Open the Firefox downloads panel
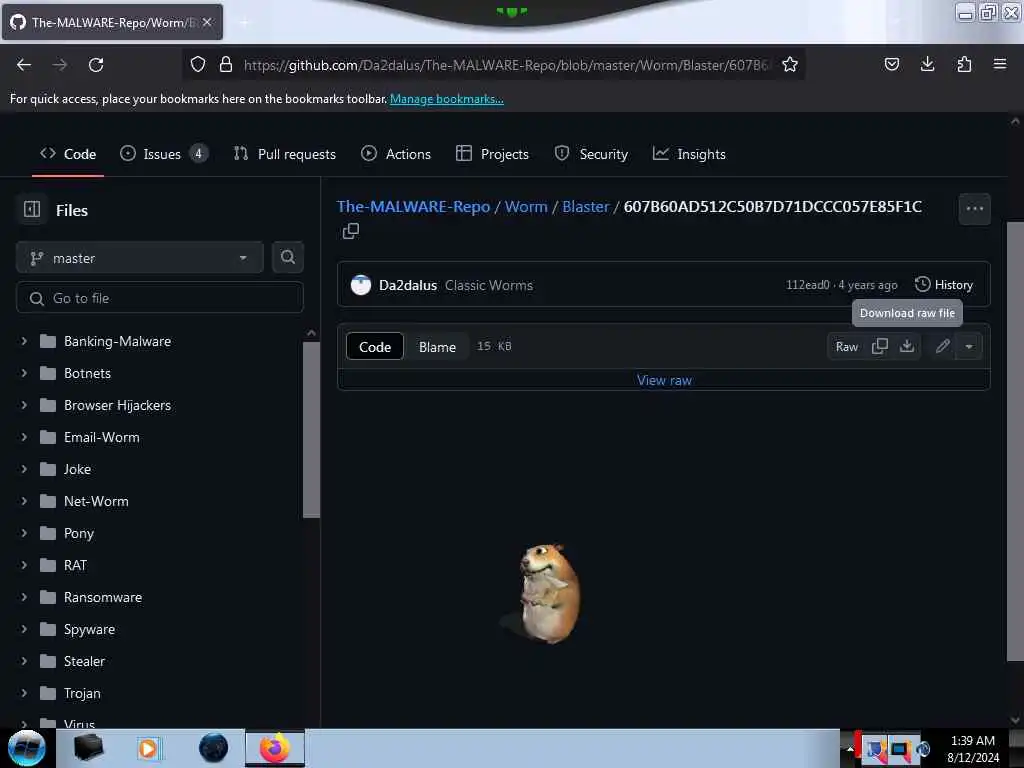The height and width of the screenshot is (768, 1024). tap(927, 64)
